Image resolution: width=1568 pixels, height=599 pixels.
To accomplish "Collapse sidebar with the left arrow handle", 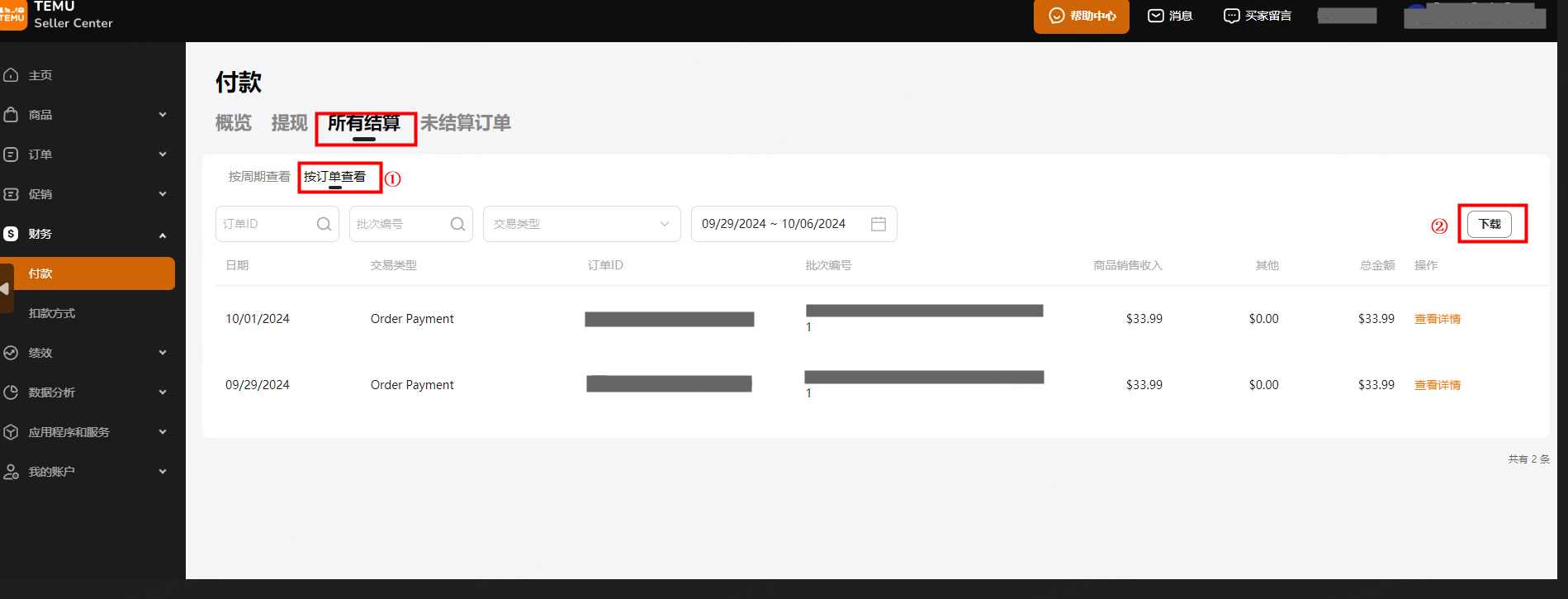I will [5, 288].
